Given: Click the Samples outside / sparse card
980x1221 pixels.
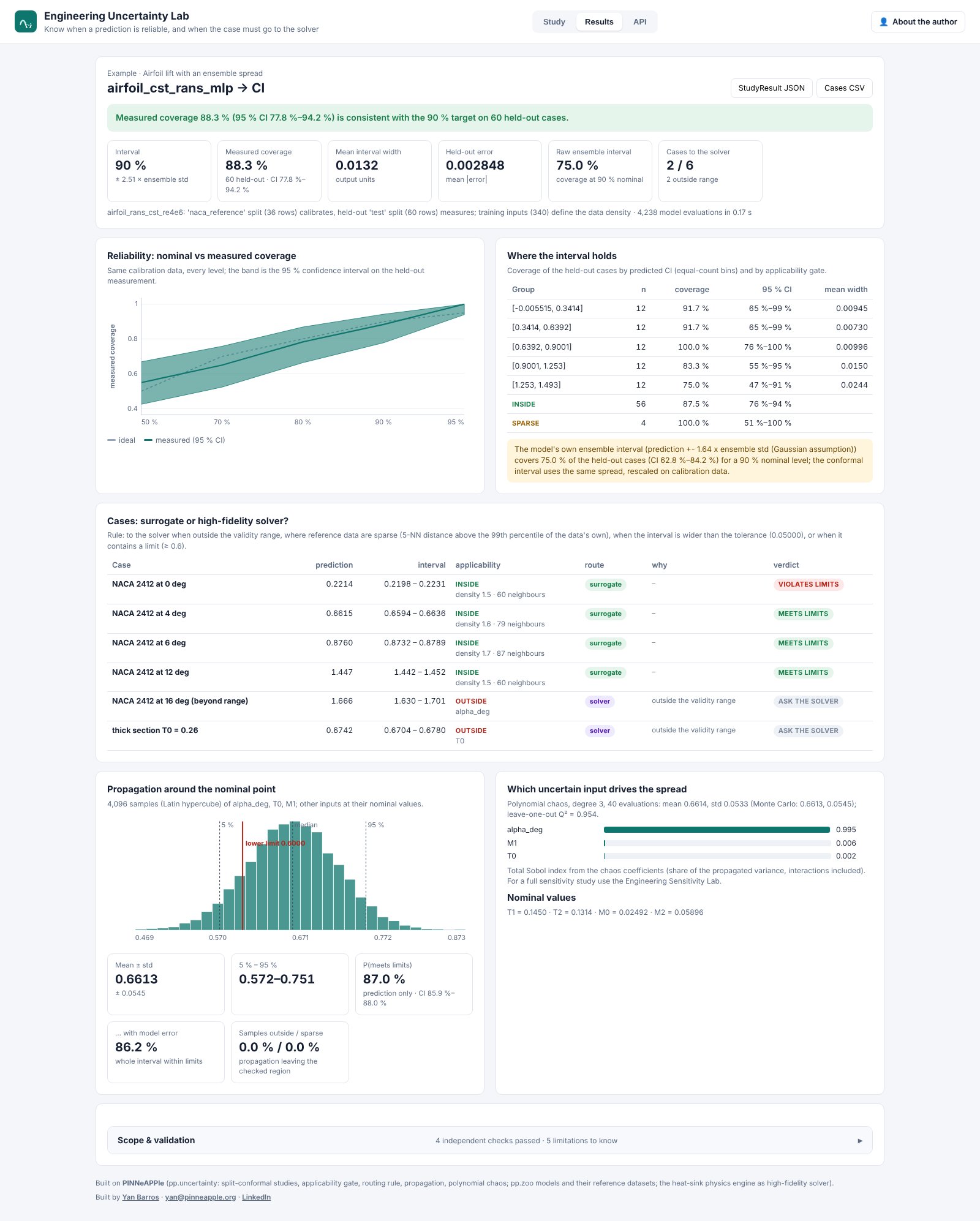Looking at the screenshot, I should coord(290,1052).
